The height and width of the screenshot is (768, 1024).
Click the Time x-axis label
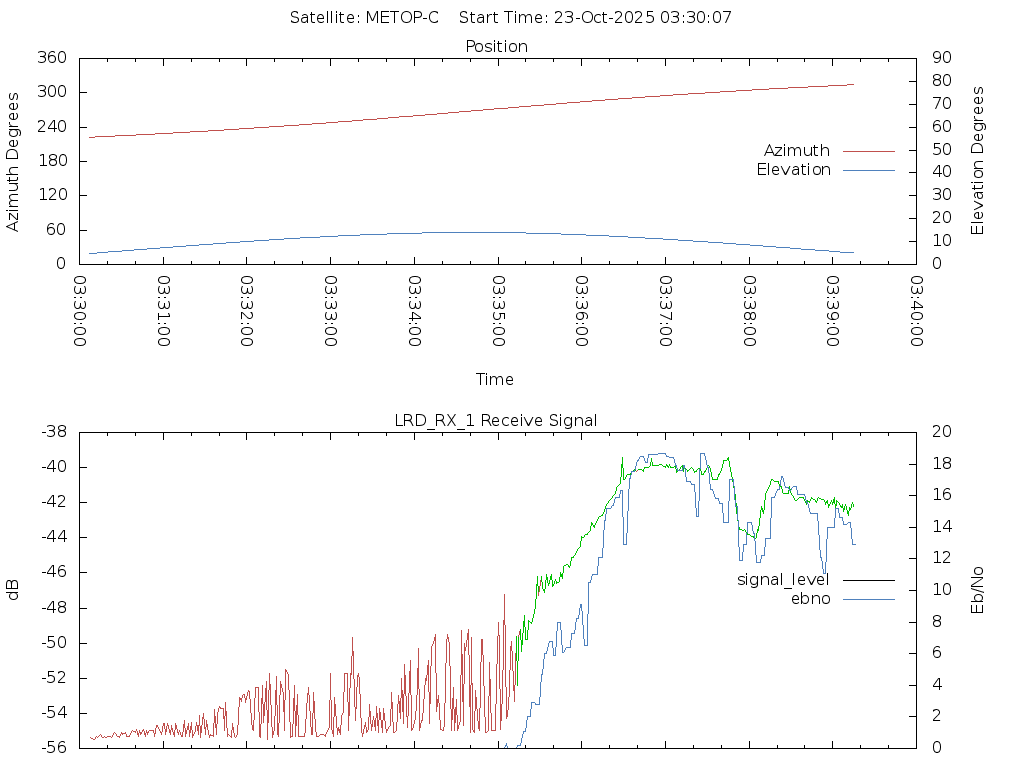[x=495, y=380]
